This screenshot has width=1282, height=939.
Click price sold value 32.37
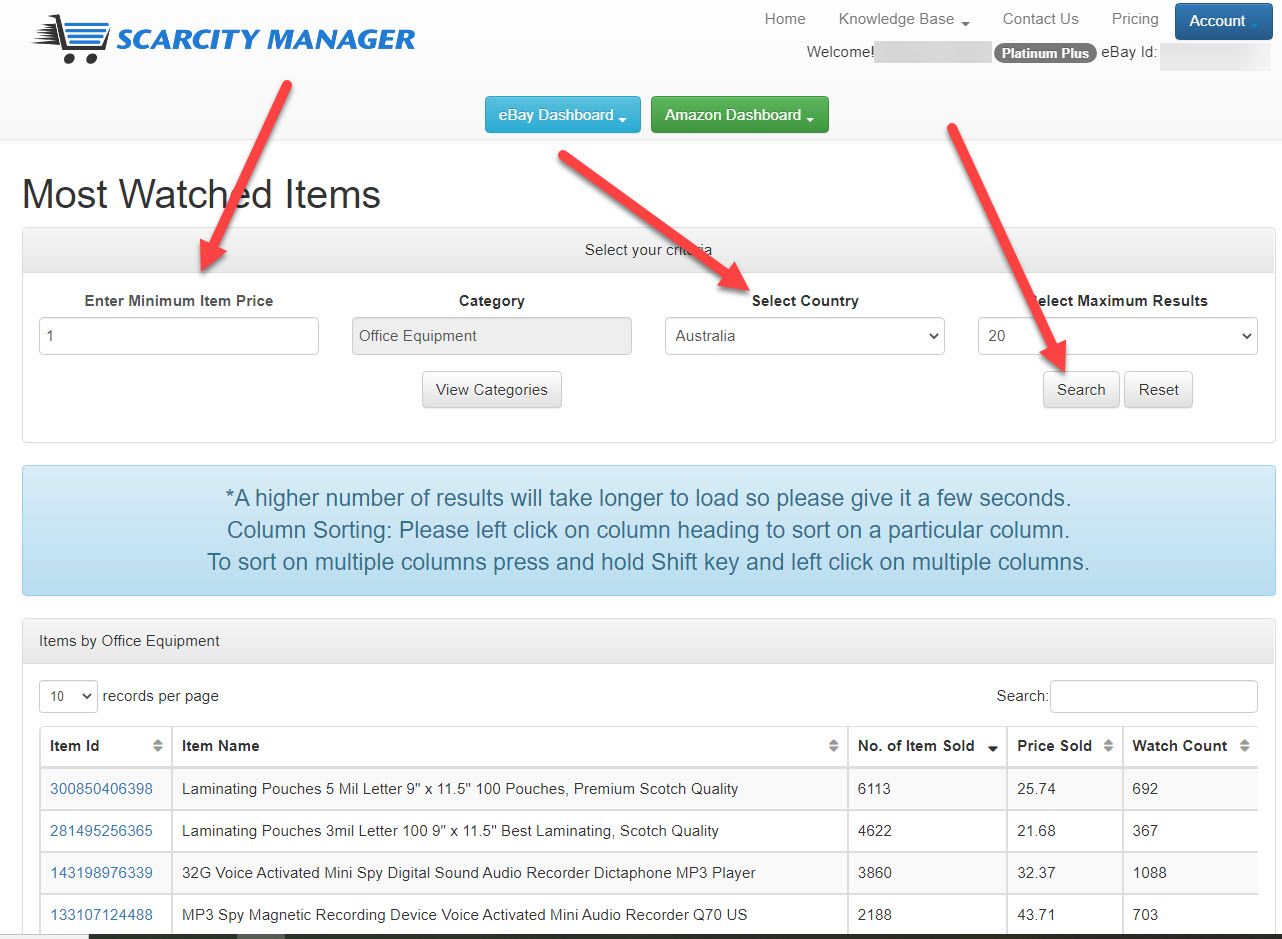pyautogui.click(x=1036, y=873)
